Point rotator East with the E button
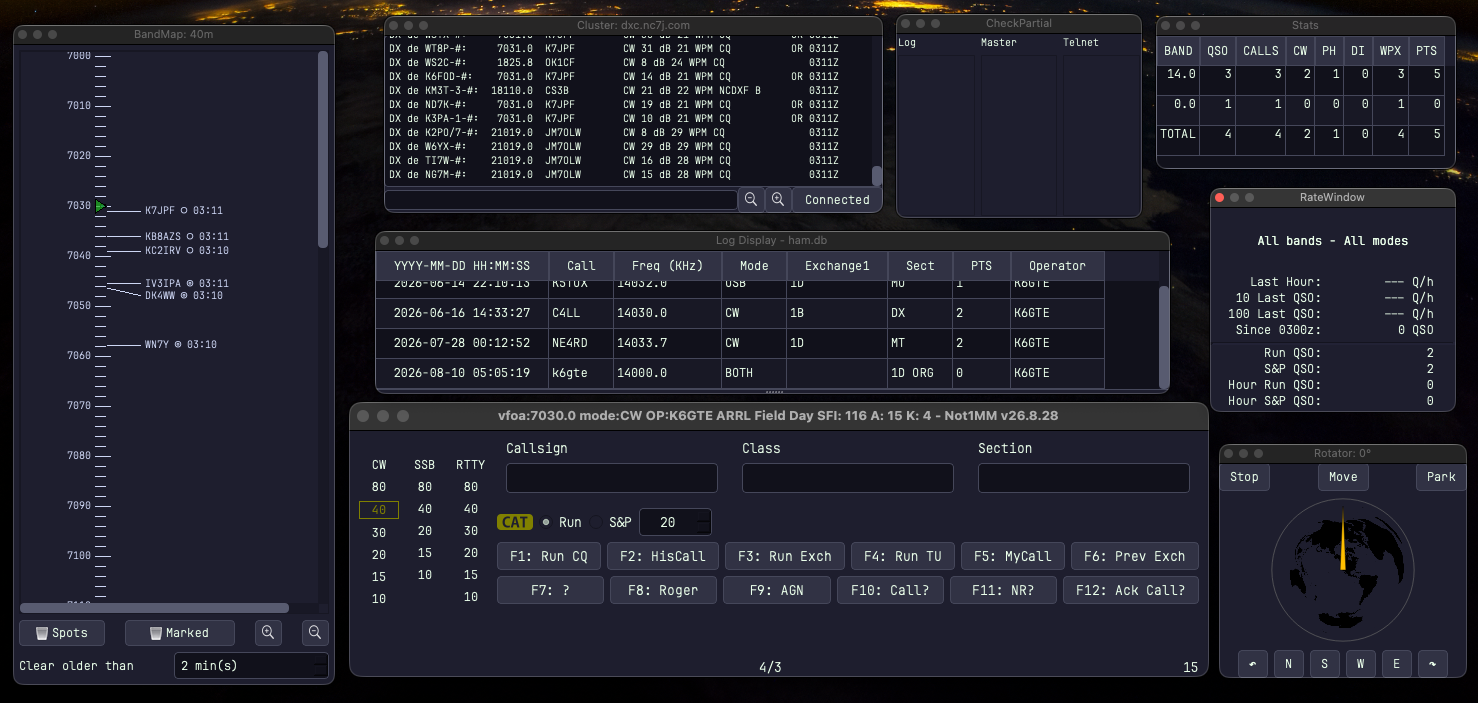Image resolution: width=1478 pixels, height=703 pixels. click(x=1397, y=663)
